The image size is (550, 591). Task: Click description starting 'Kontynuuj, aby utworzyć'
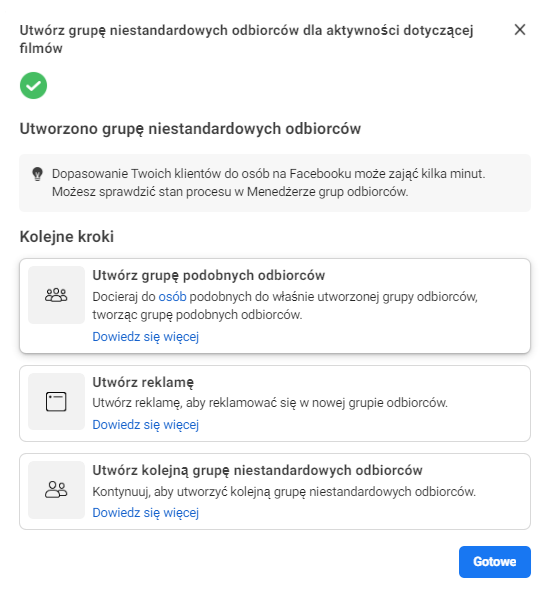pyautogui.click(x=284, y=492)
